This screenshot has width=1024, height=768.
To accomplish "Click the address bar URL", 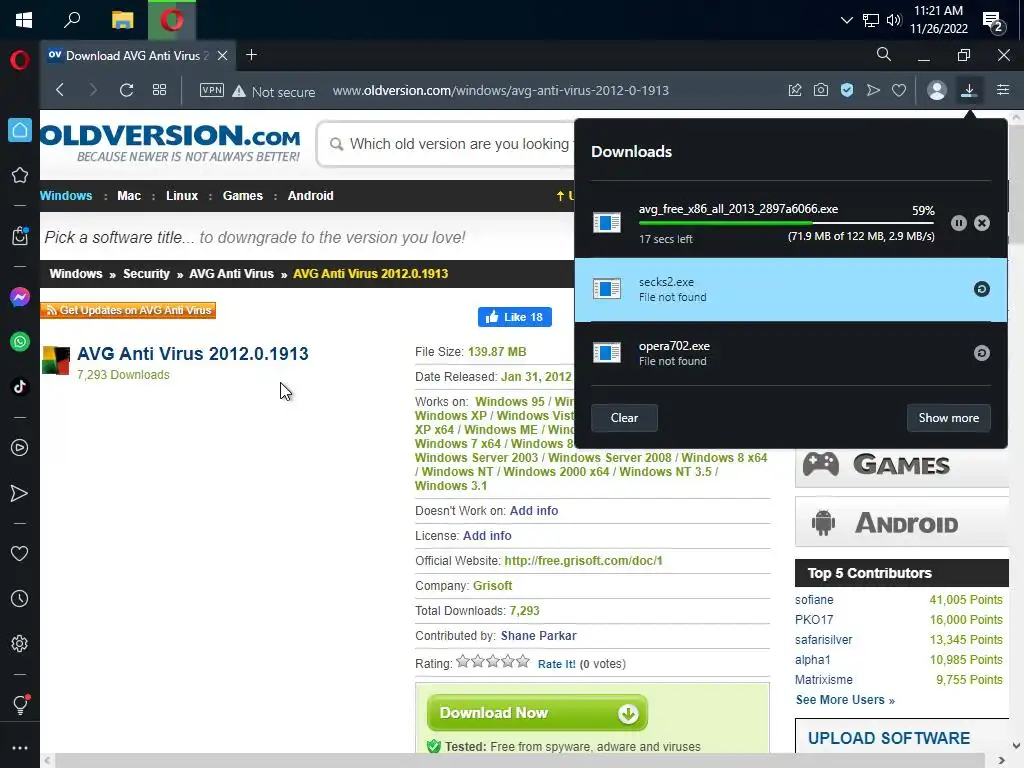I will click(x=501, y=91).
